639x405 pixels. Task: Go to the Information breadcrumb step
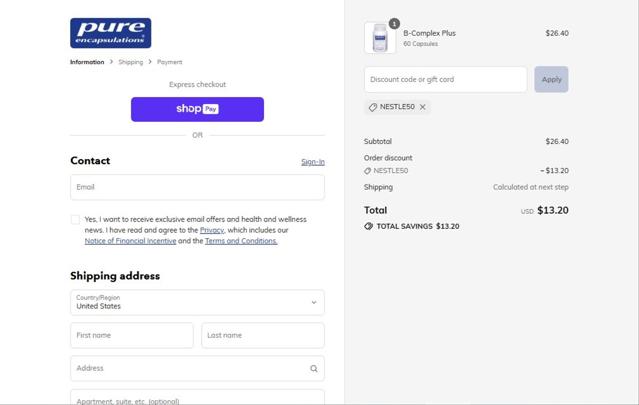(87, 62)
